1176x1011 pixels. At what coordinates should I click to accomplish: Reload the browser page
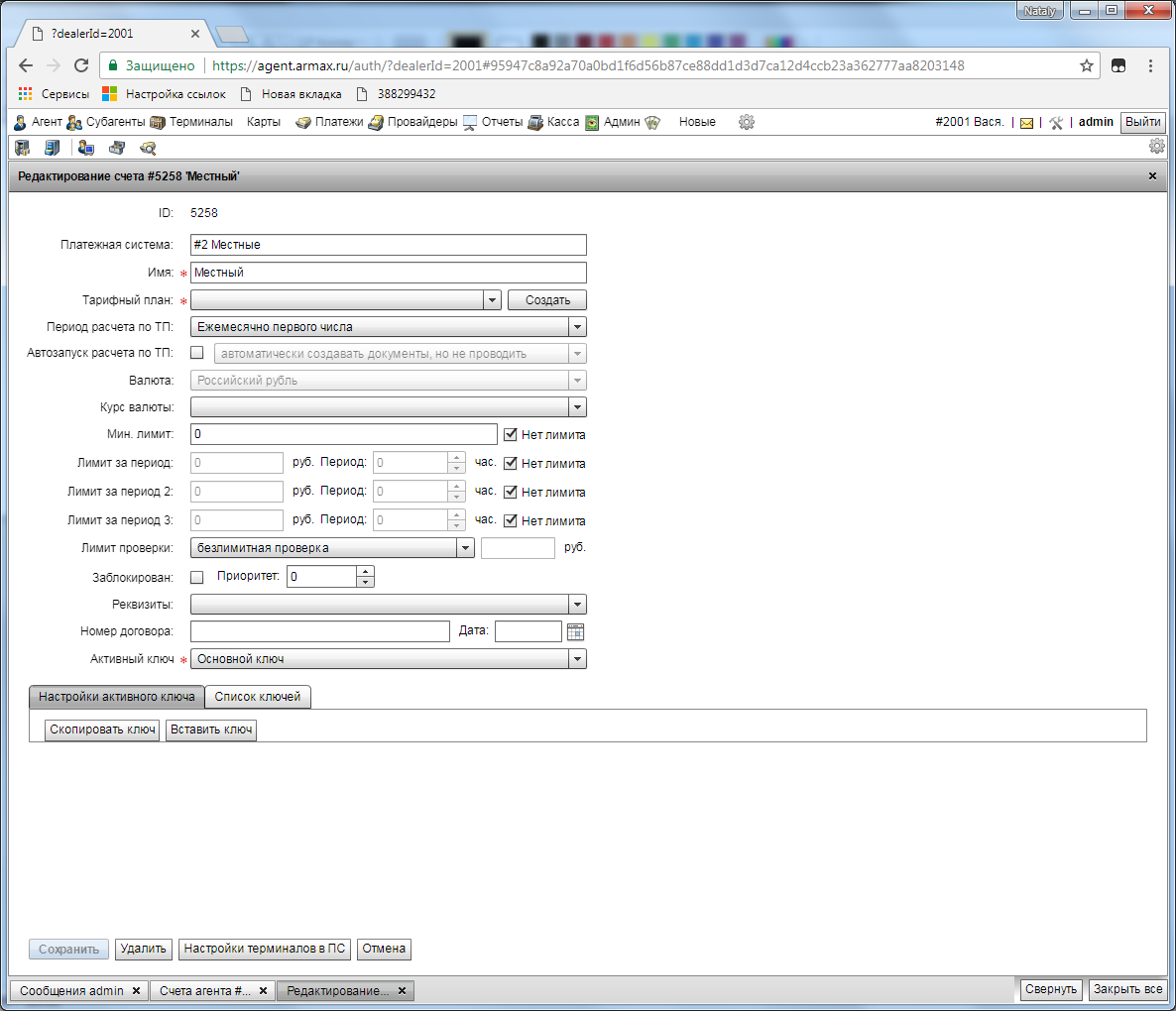coord(81,66)
